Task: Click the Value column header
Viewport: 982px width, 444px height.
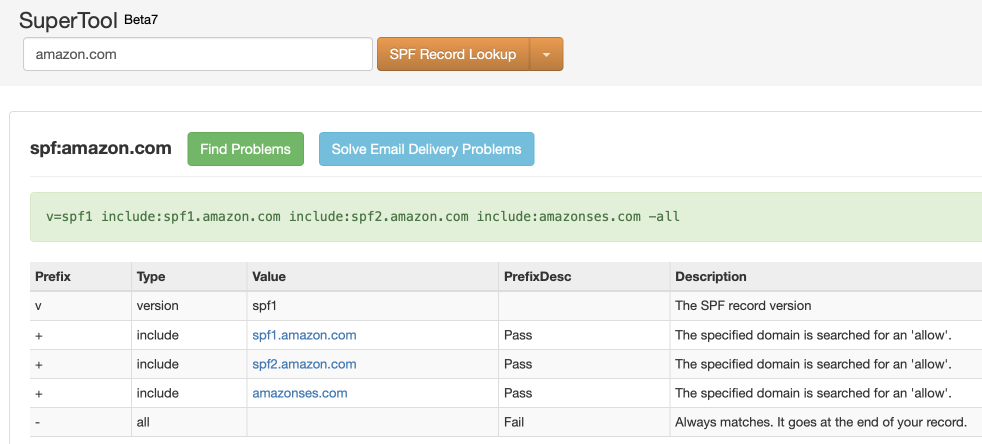Action: [x=373, y=277]
